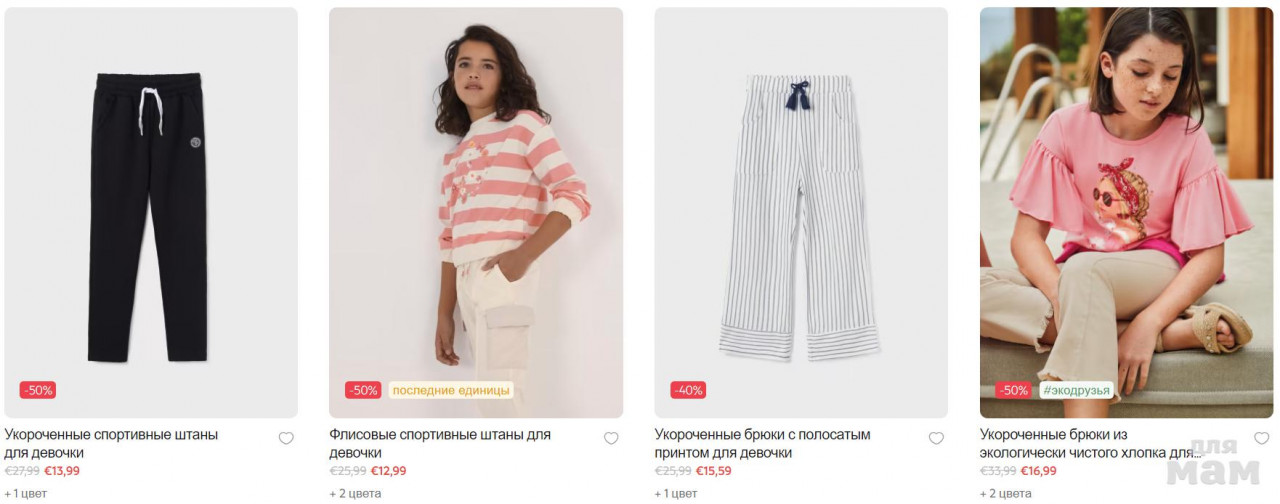
Task: Open 'Укороченные спортивные штаны для девочки' link
Action: pyautogui.click(x=111, y=444)
